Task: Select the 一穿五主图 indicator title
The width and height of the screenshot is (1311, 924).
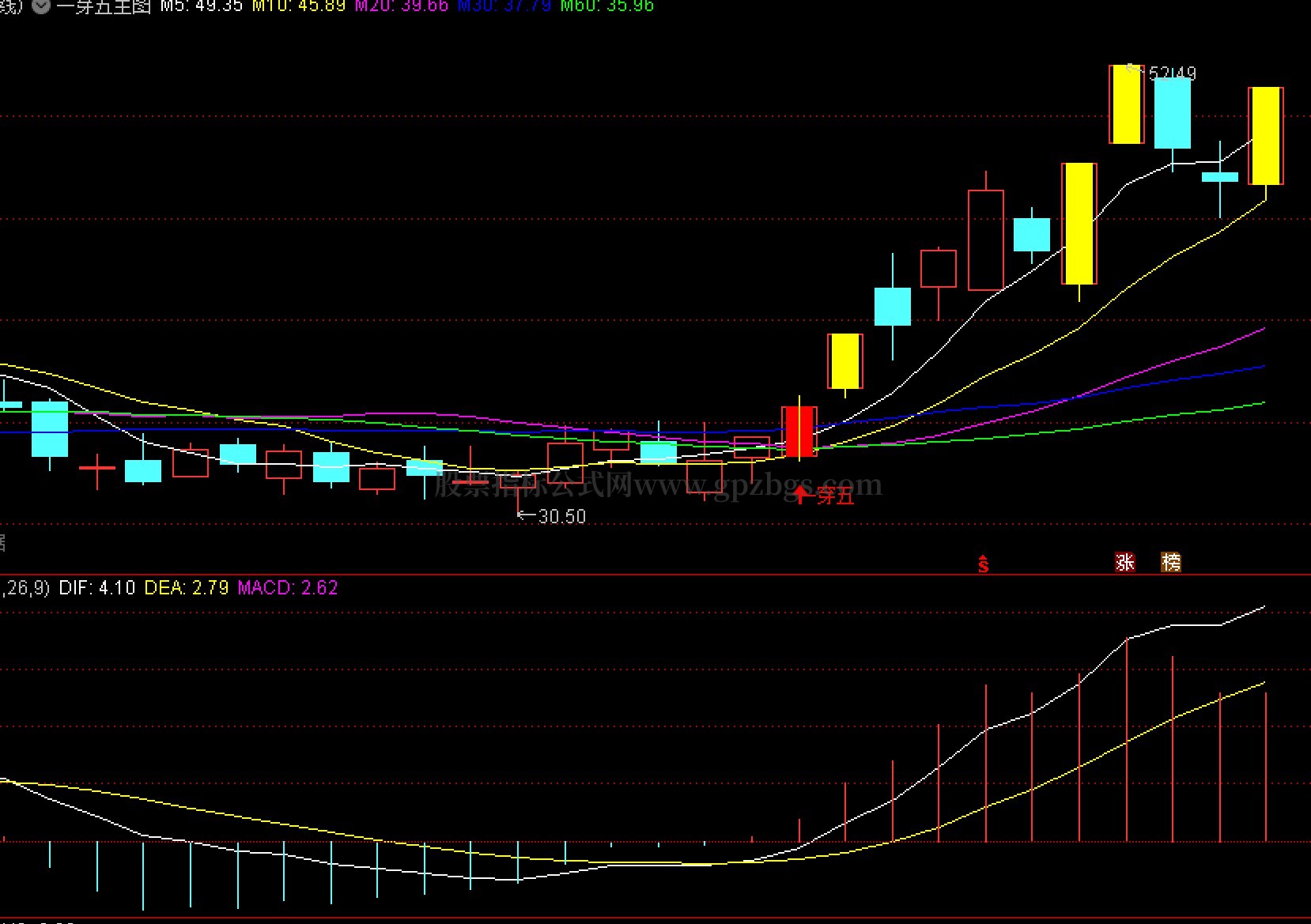Action: tap(103, 6)
